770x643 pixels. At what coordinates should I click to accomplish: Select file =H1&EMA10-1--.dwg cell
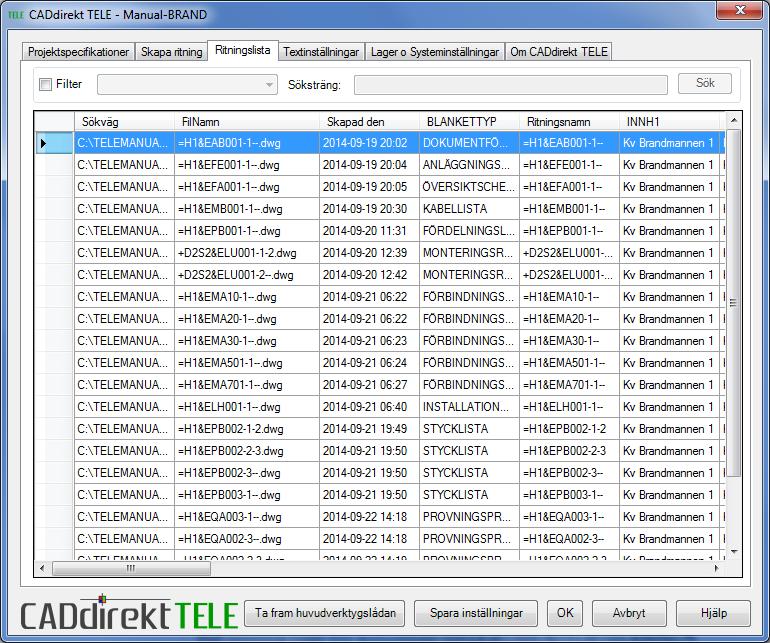tap(247, 297)
